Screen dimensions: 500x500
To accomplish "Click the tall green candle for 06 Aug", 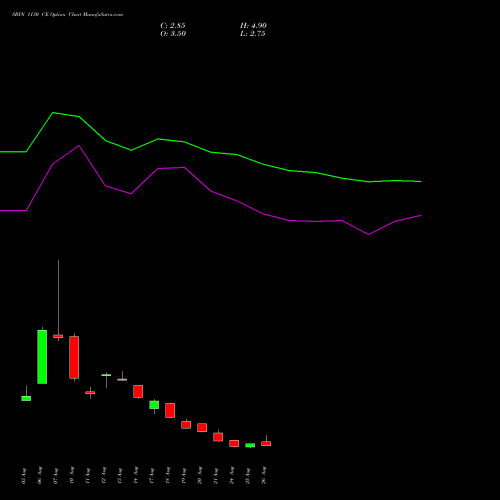I will [x=42, y=357].
